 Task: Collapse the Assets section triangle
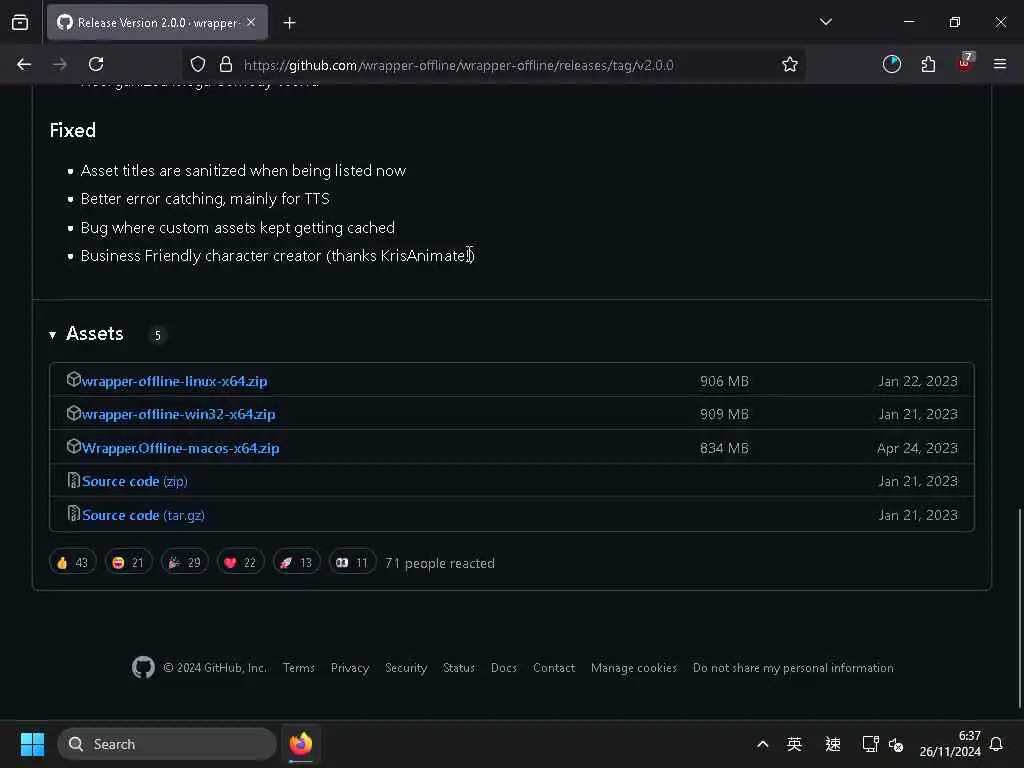[52, 335]
